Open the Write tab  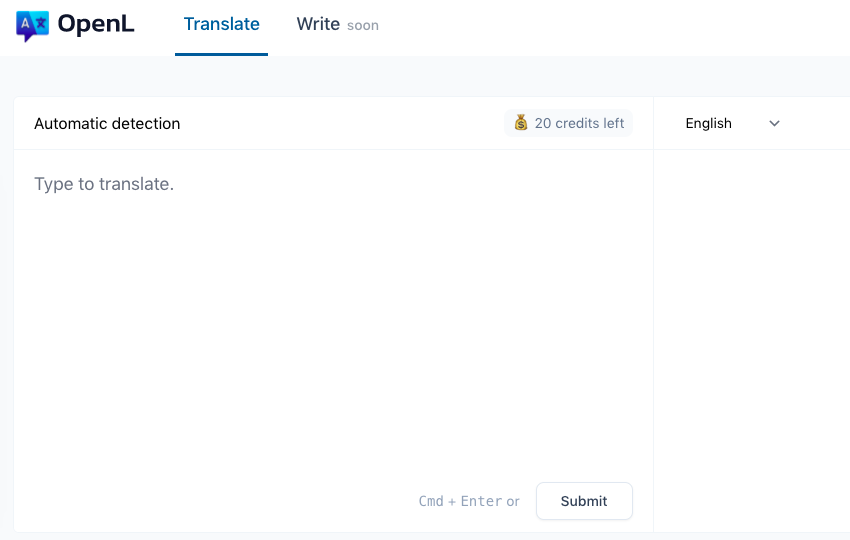(318, 25)
